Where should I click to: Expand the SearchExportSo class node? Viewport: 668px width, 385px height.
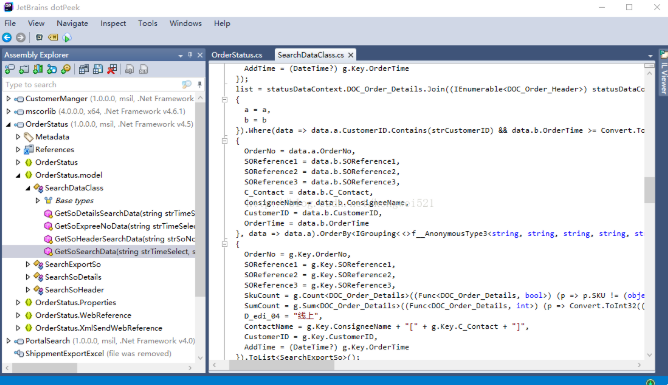(x=28, y=264)
